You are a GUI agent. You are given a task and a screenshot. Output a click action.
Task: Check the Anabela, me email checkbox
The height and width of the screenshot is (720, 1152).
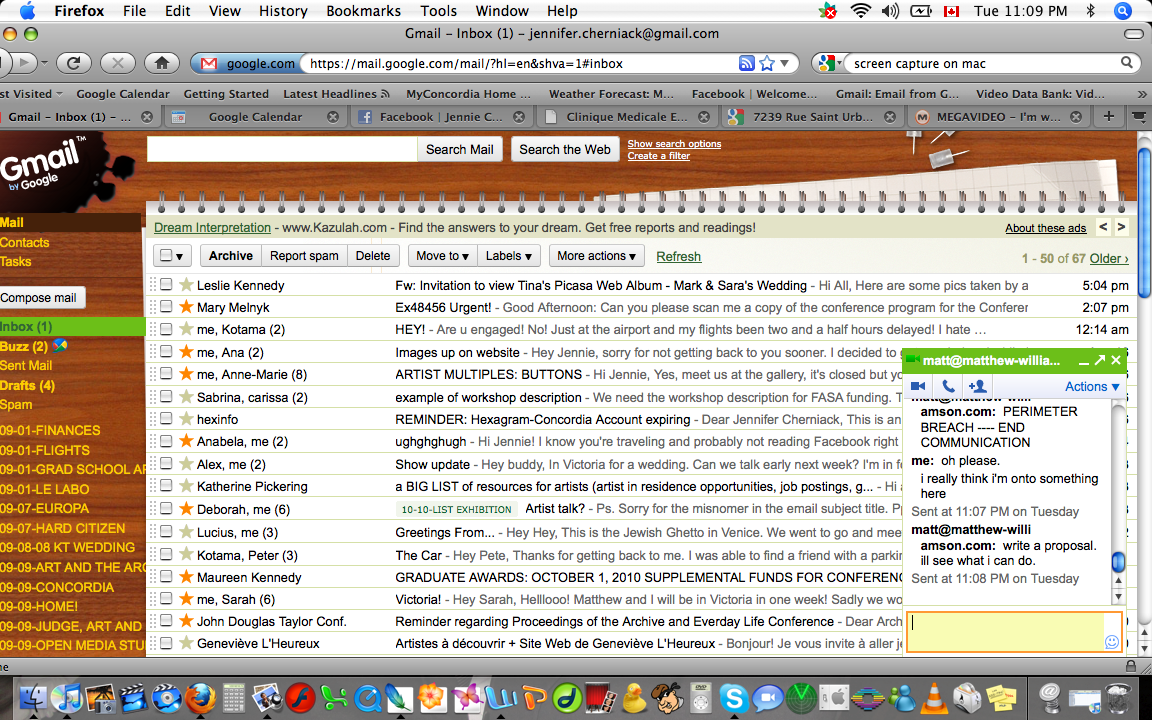[166, 441]
